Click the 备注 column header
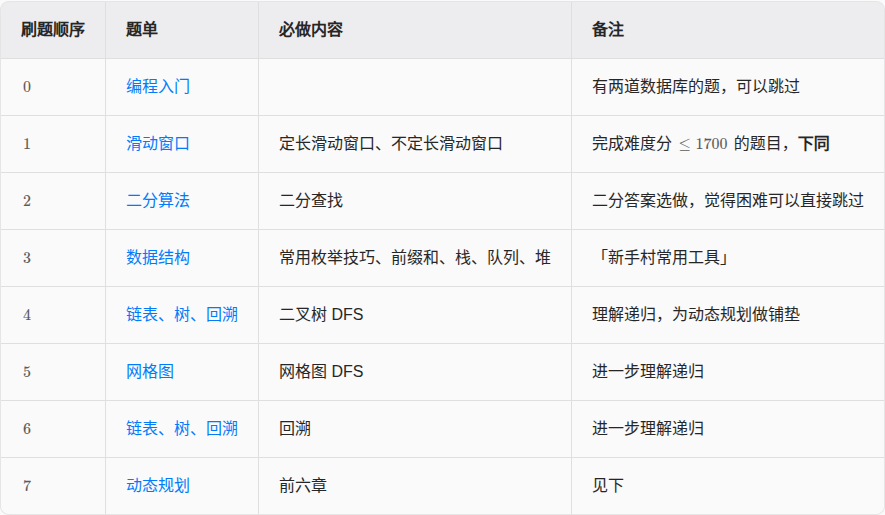The width and height of the screenshot is (885, 515). tap(608, 30)
